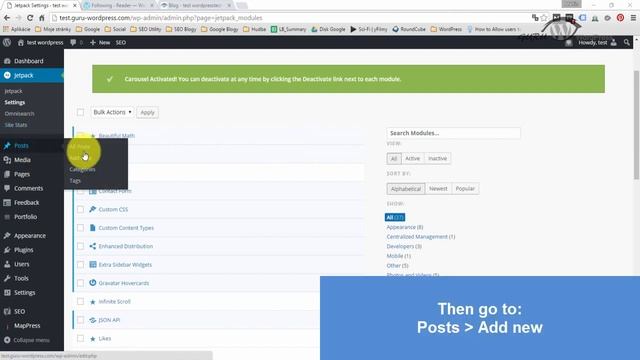
Task: Click the Appearance brush icon
Action: click(x=7, y=236)
